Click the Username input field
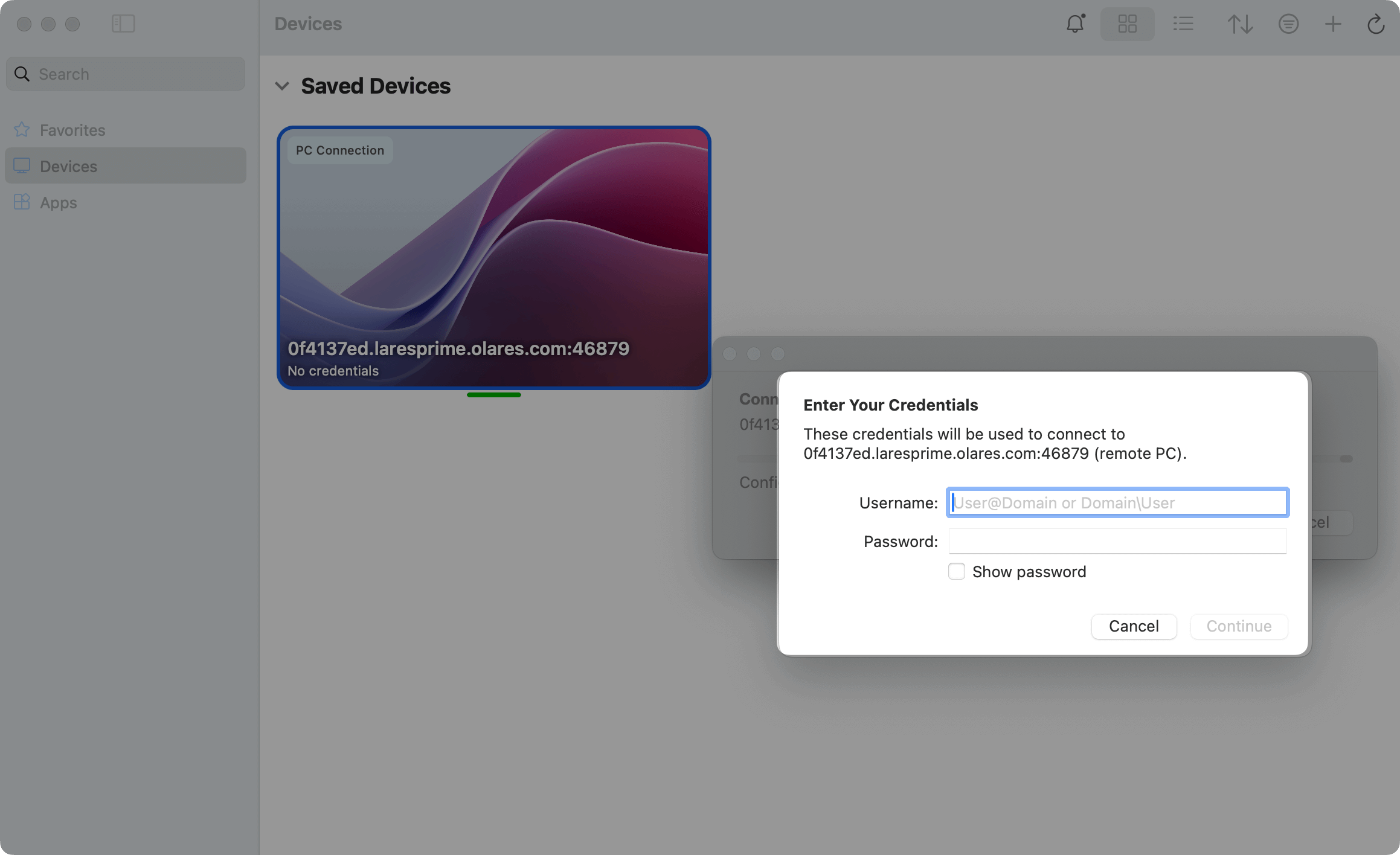 click(1117, 502)
